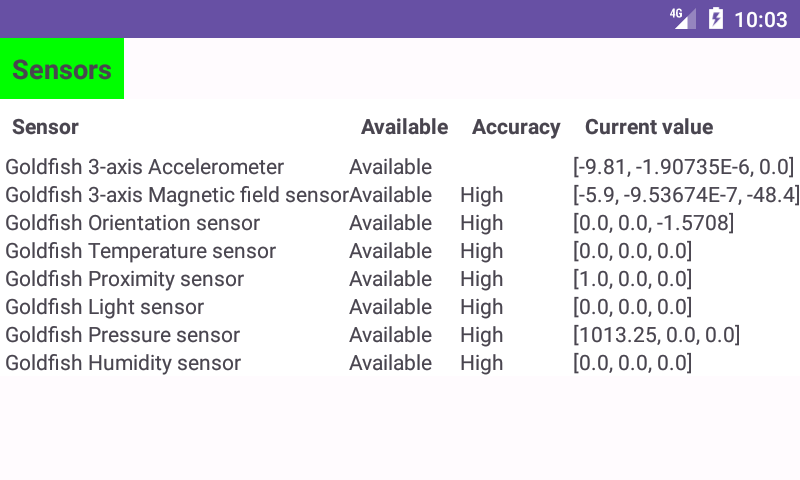
Task: Select the Goldfish Pressure sensor row
Action: tap(400, 335)
